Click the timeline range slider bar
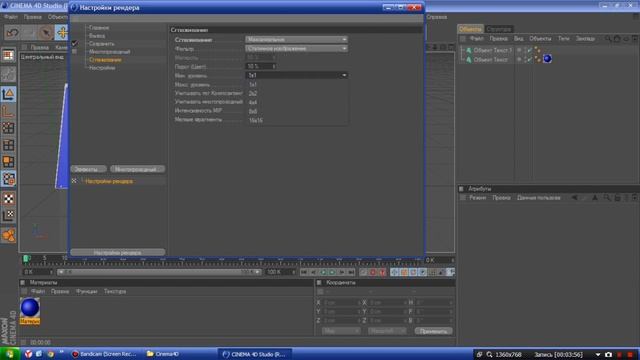 [x=159, y=272]
